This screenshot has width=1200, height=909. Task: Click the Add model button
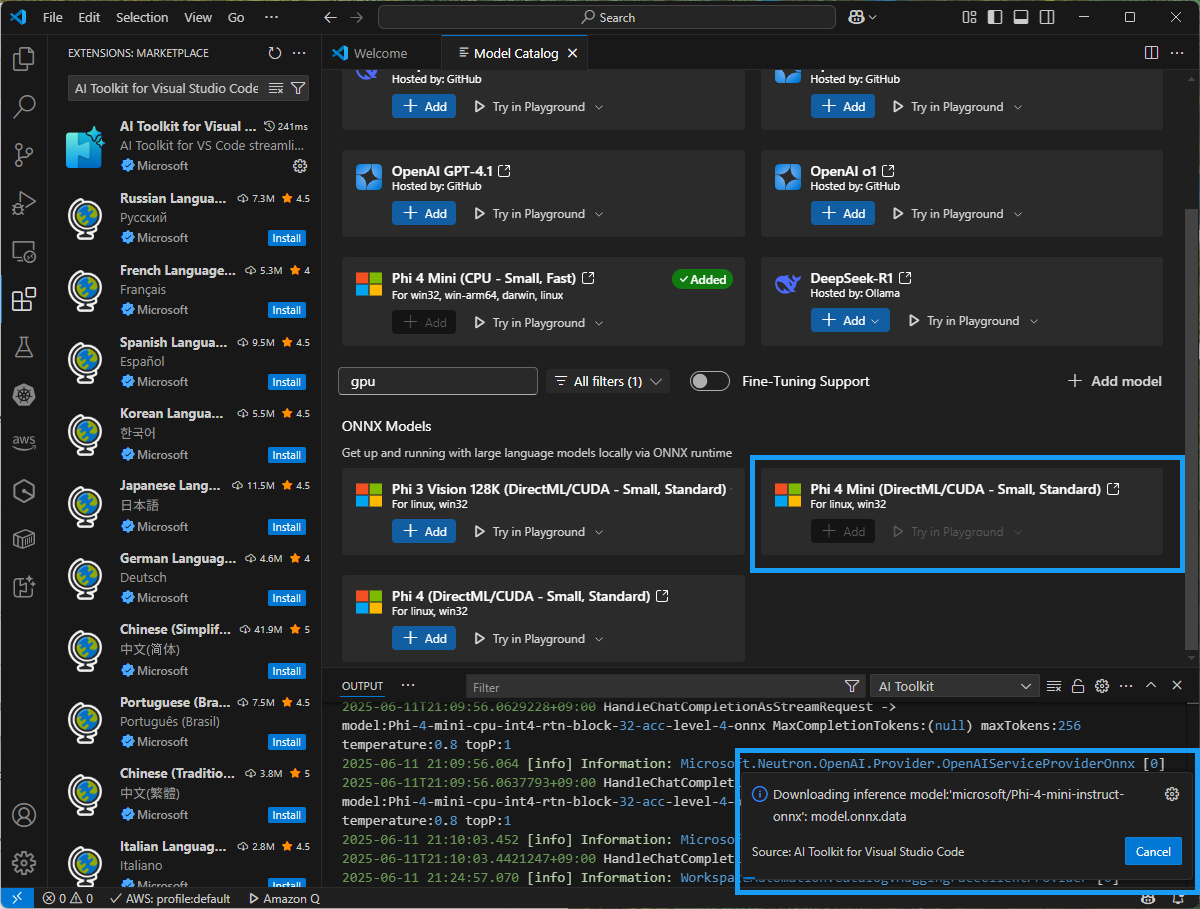tap(1115, 381)
